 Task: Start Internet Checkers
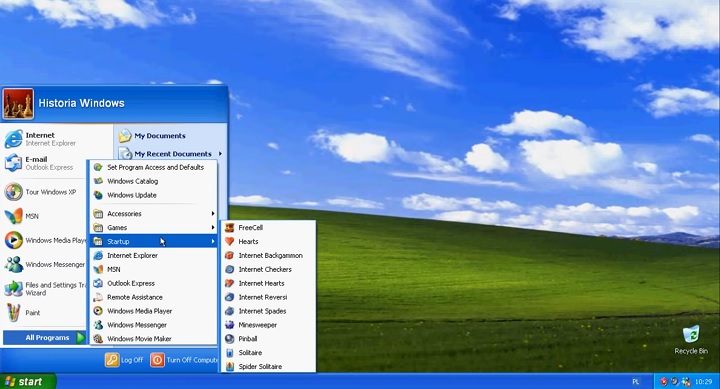pos(268,269)
